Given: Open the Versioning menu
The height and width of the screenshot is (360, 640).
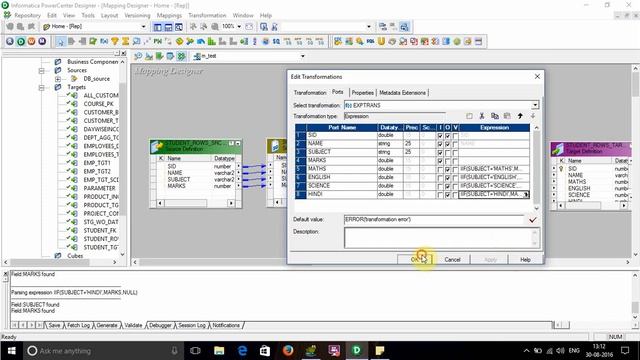Looking at the screenshot, I should tap(137, 16).
